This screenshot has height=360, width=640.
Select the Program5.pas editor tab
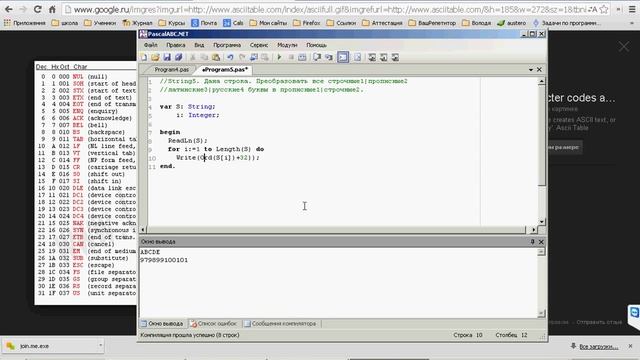coord(225,70)
